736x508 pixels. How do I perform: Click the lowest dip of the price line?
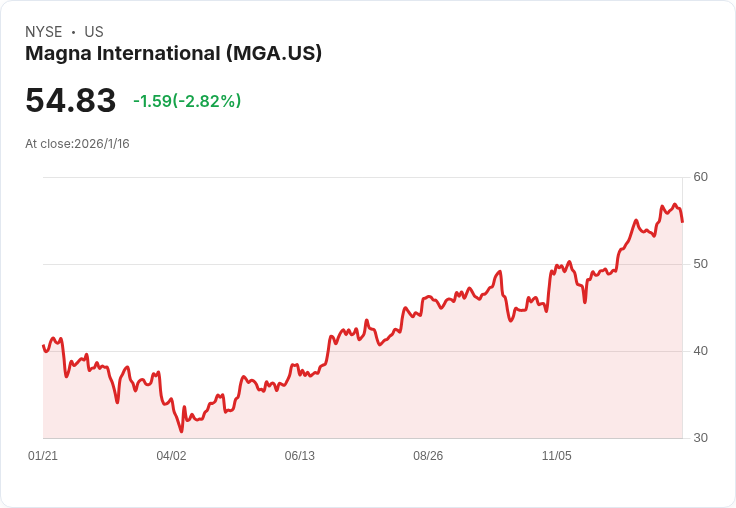click(181, 431)
